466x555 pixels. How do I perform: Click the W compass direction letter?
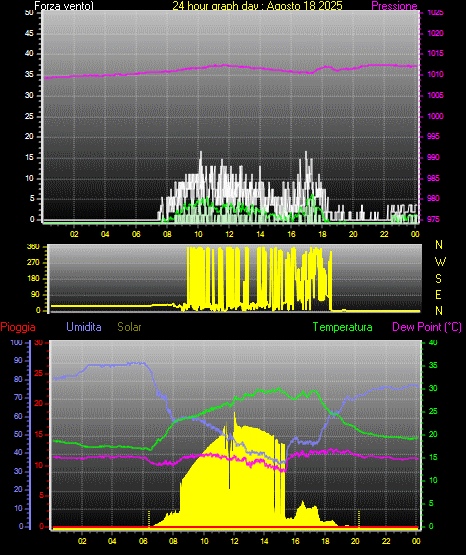(x=440, y=262)
